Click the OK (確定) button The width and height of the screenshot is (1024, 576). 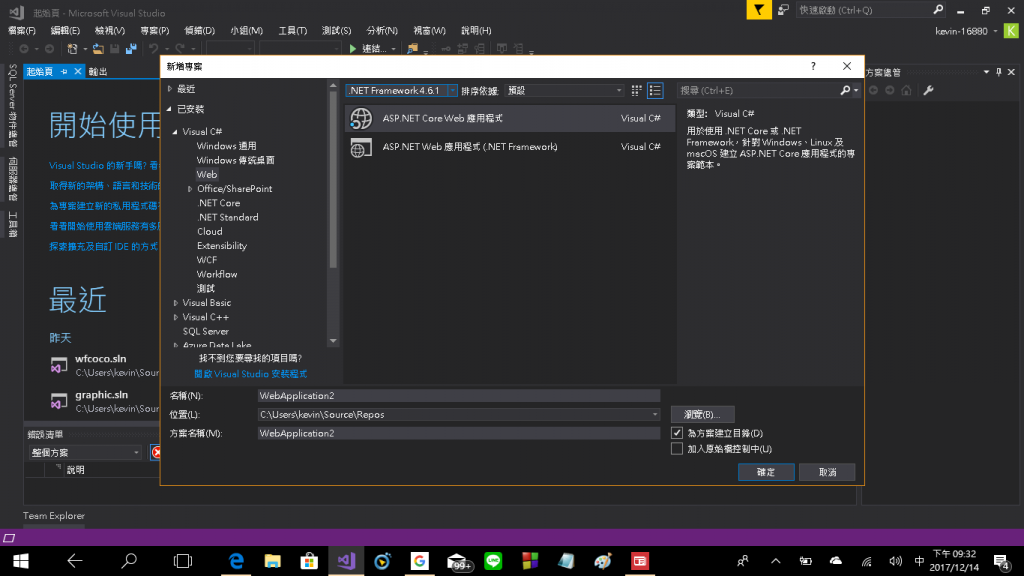point(766,472)
